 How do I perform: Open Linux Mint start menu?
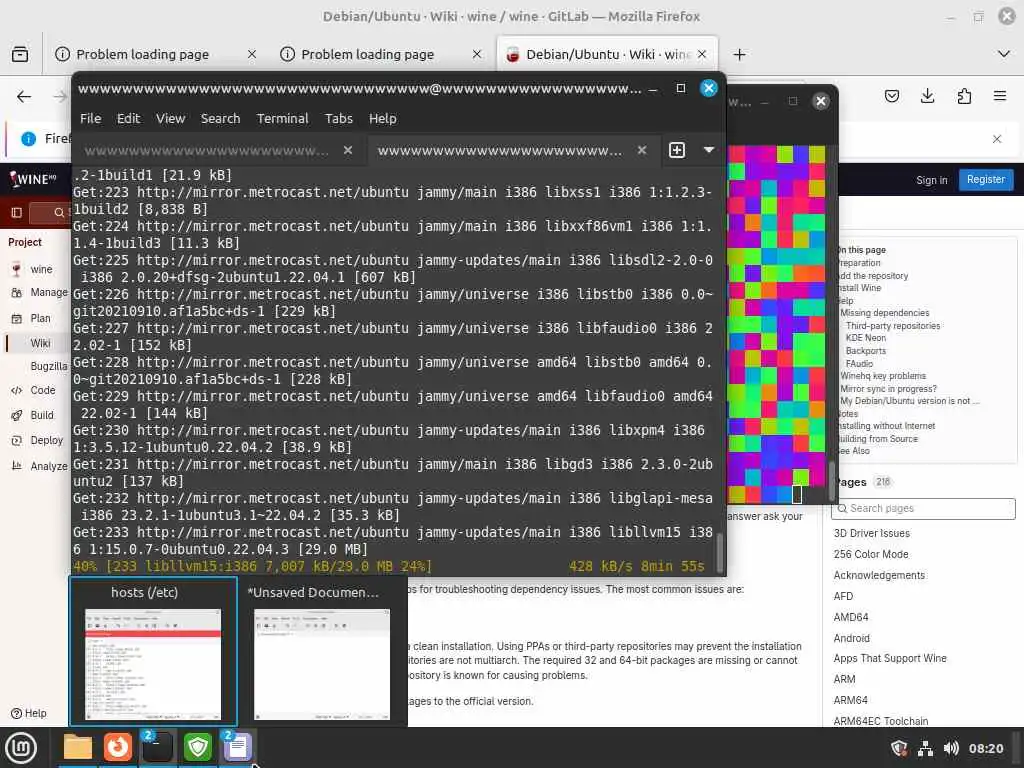[21, 748]
